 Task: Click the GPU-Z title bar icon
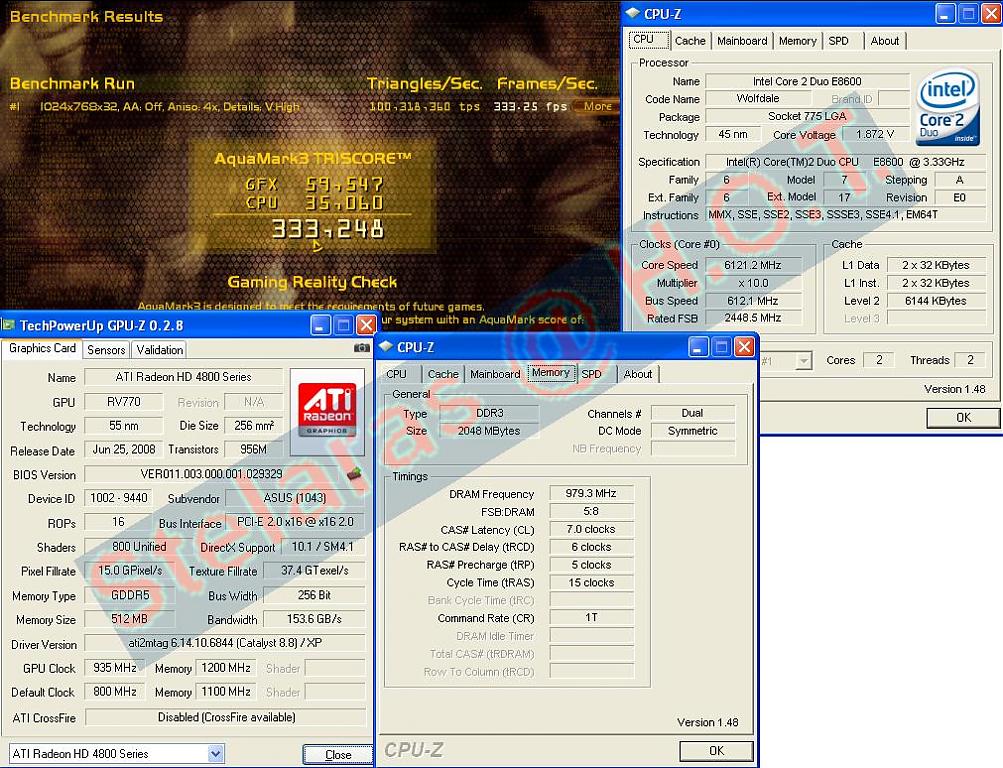pos(8,325)
